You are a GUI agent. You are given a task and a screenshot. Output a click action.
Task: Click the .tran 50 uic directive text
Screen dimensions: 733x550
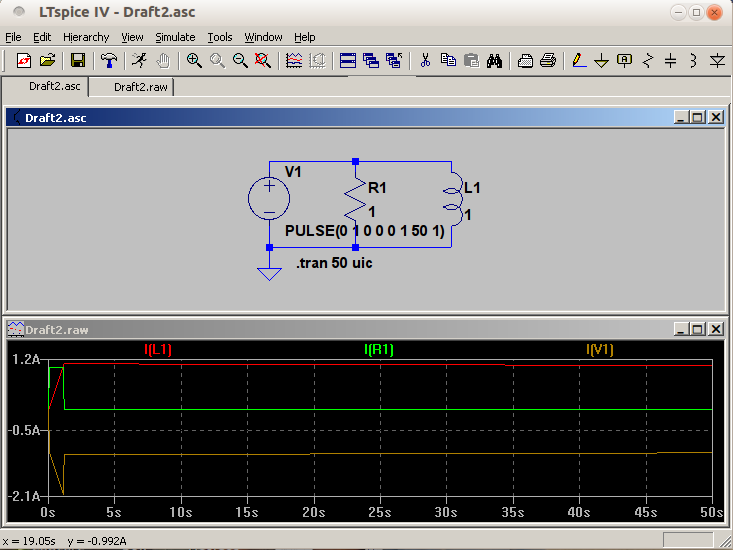pos(334,264)
